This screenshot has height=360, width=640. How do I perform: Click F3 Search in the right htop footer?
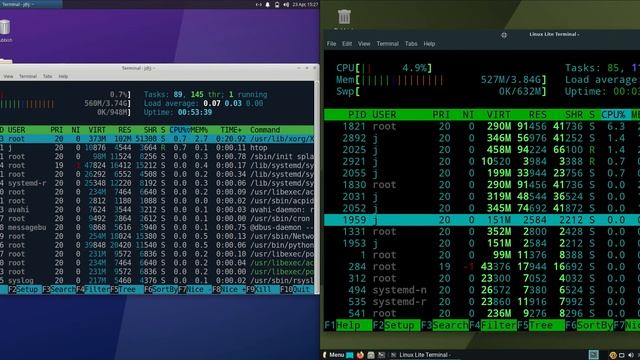[x=444, y=325]
